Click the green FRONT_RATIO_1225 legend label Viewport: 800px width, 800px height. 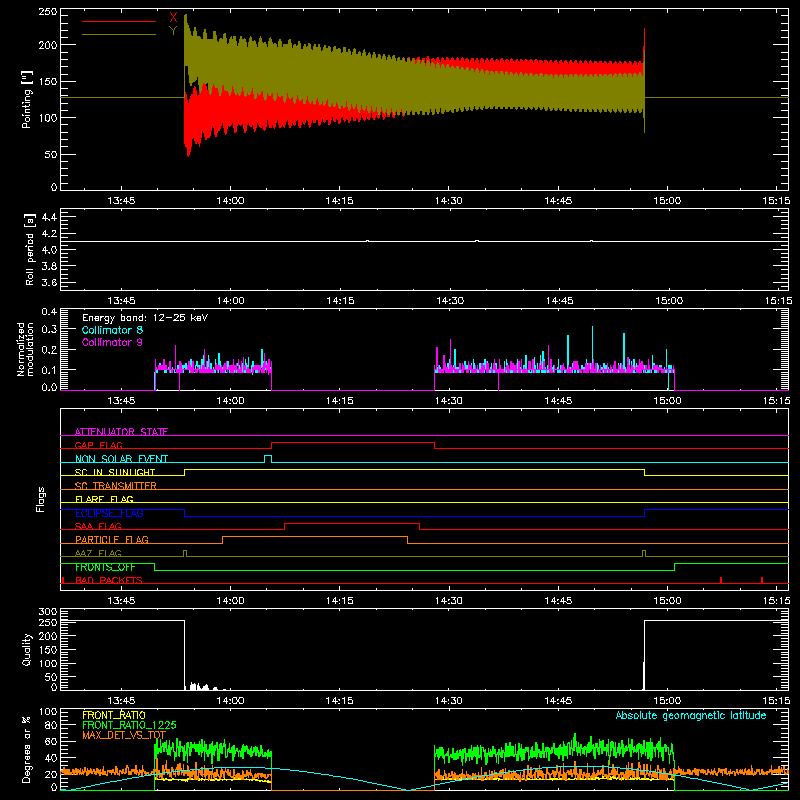pyautogui.click(x=129, y=725)
